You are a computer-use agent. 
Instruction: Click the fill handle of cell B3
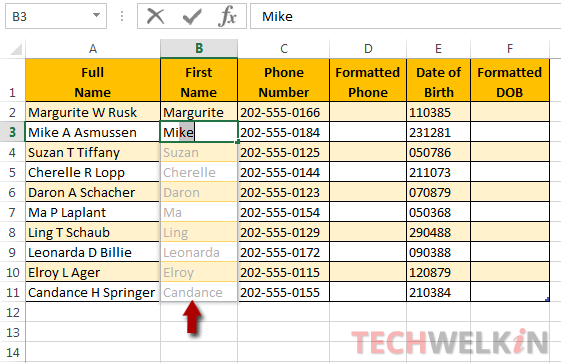238,142
